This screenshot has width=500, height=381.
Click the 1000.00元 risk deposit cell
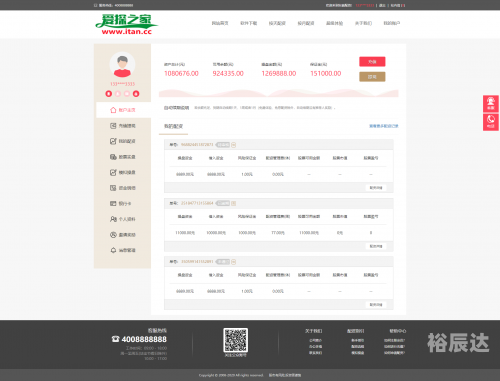click(x=247, y=233)
